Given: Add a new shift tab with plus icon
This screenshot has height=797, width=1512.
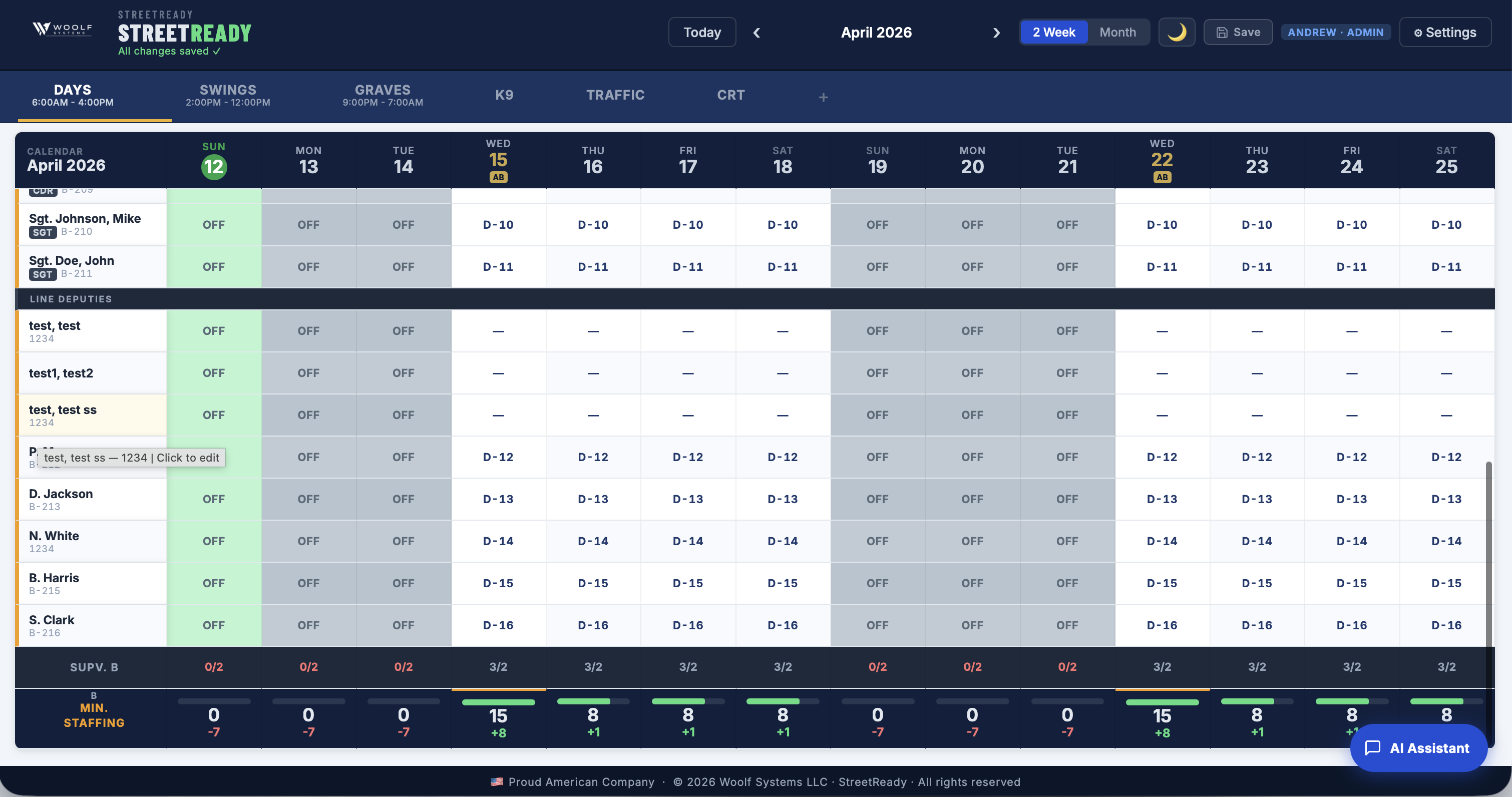Looking at the screenshot, I should tap(823, 97).
